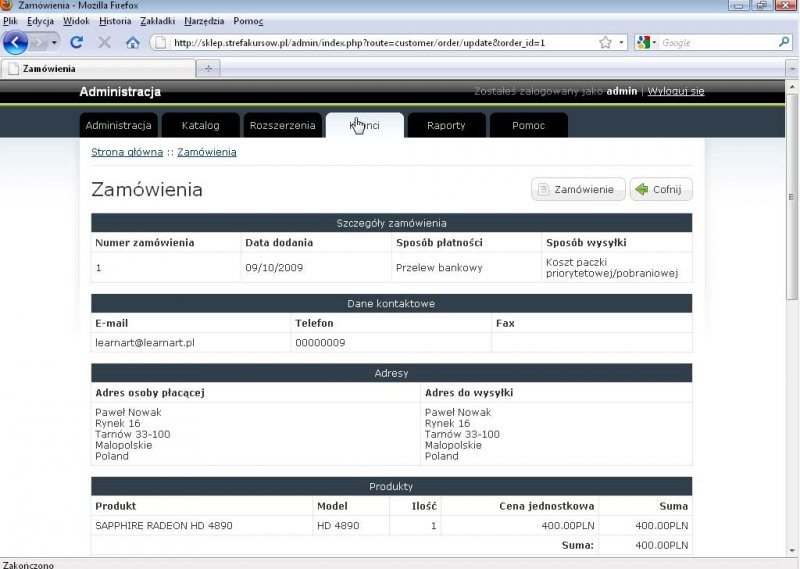The width and height of the screenshot is (800, 569).
Task: Expand the URL bar history dropdown
Action: [621, 43]
